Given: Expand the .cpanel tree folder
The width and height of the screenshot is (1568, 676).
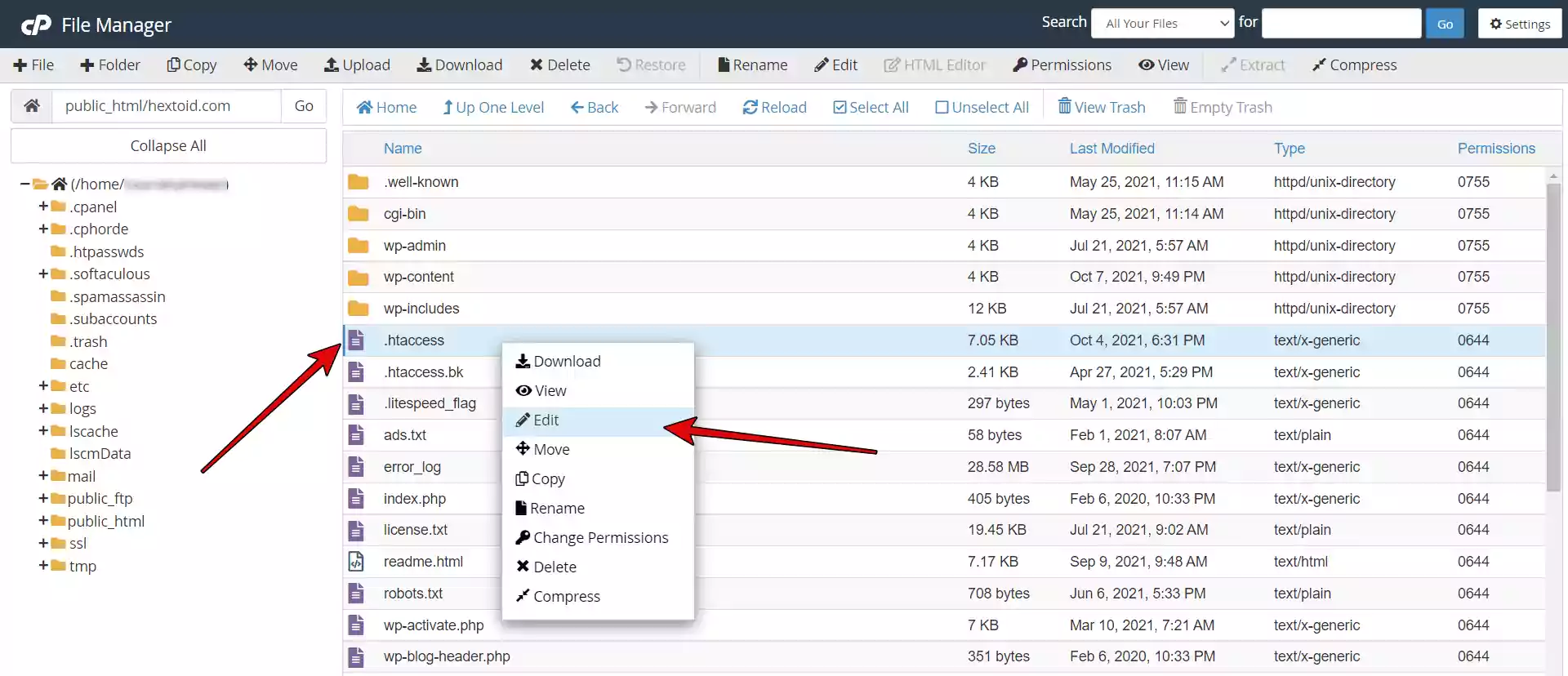Looking at the screenshot, I should point(43,207).
